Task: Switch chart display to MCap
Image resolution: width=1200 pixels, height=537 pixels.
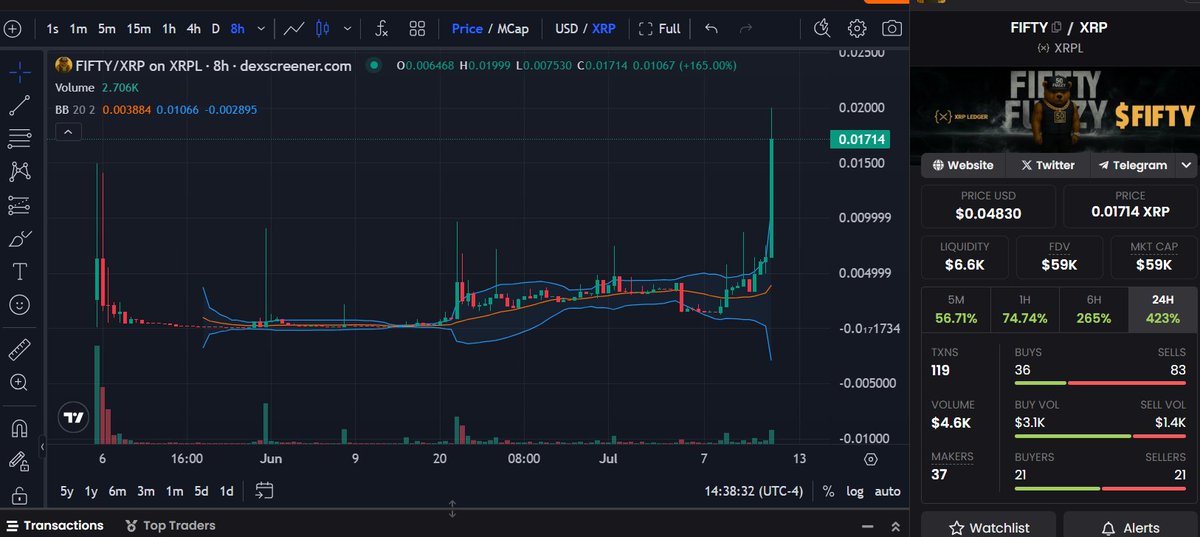Action: point(513,29)
